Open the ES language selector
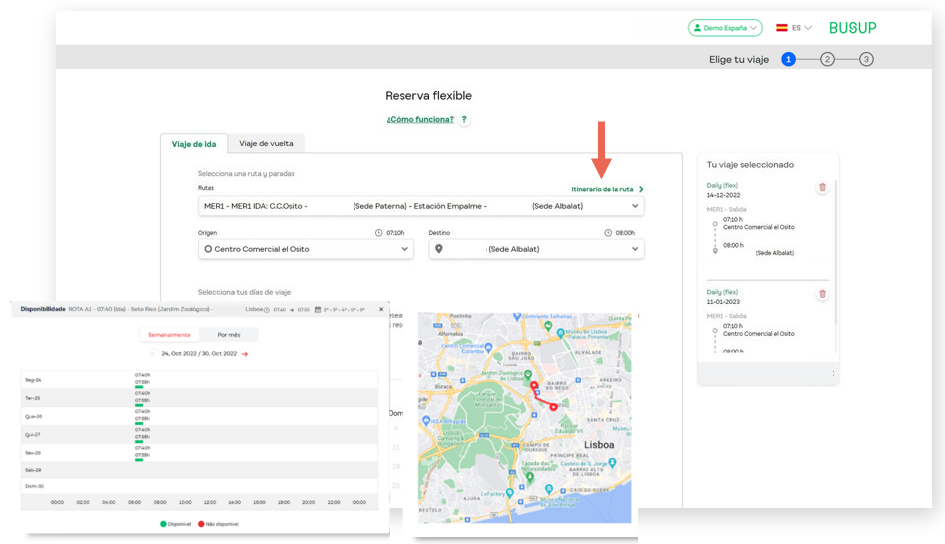 pyautogui.click(x=794, y=28)
